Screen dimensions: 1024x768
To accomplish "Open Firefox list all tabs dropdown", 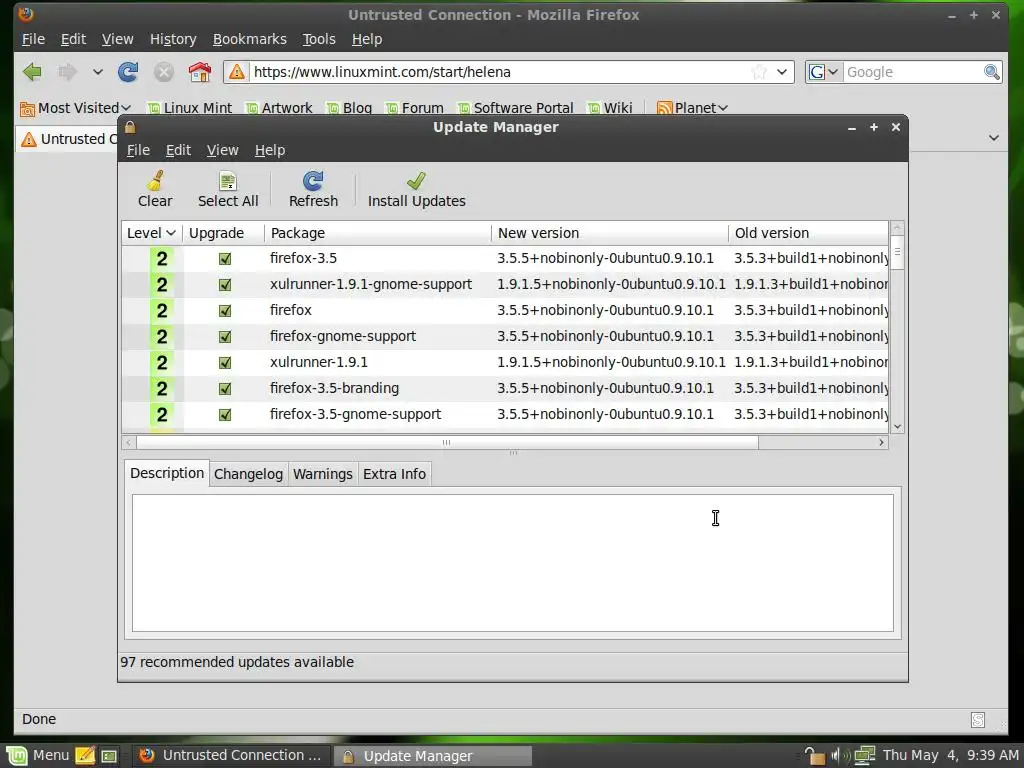I will click(994, 138).
